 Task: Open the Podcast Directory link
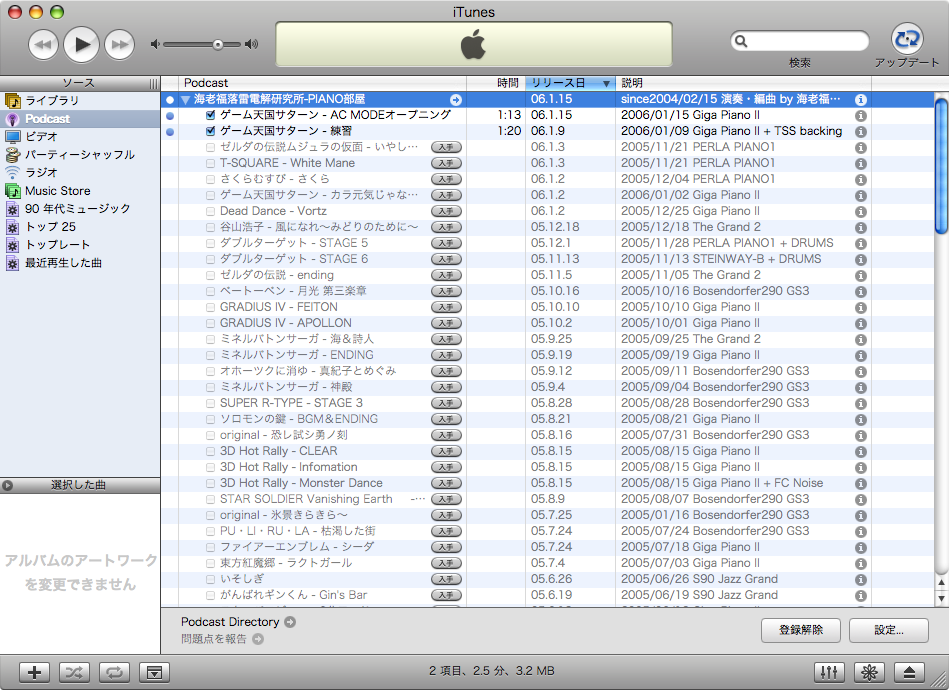pos(238,622)
